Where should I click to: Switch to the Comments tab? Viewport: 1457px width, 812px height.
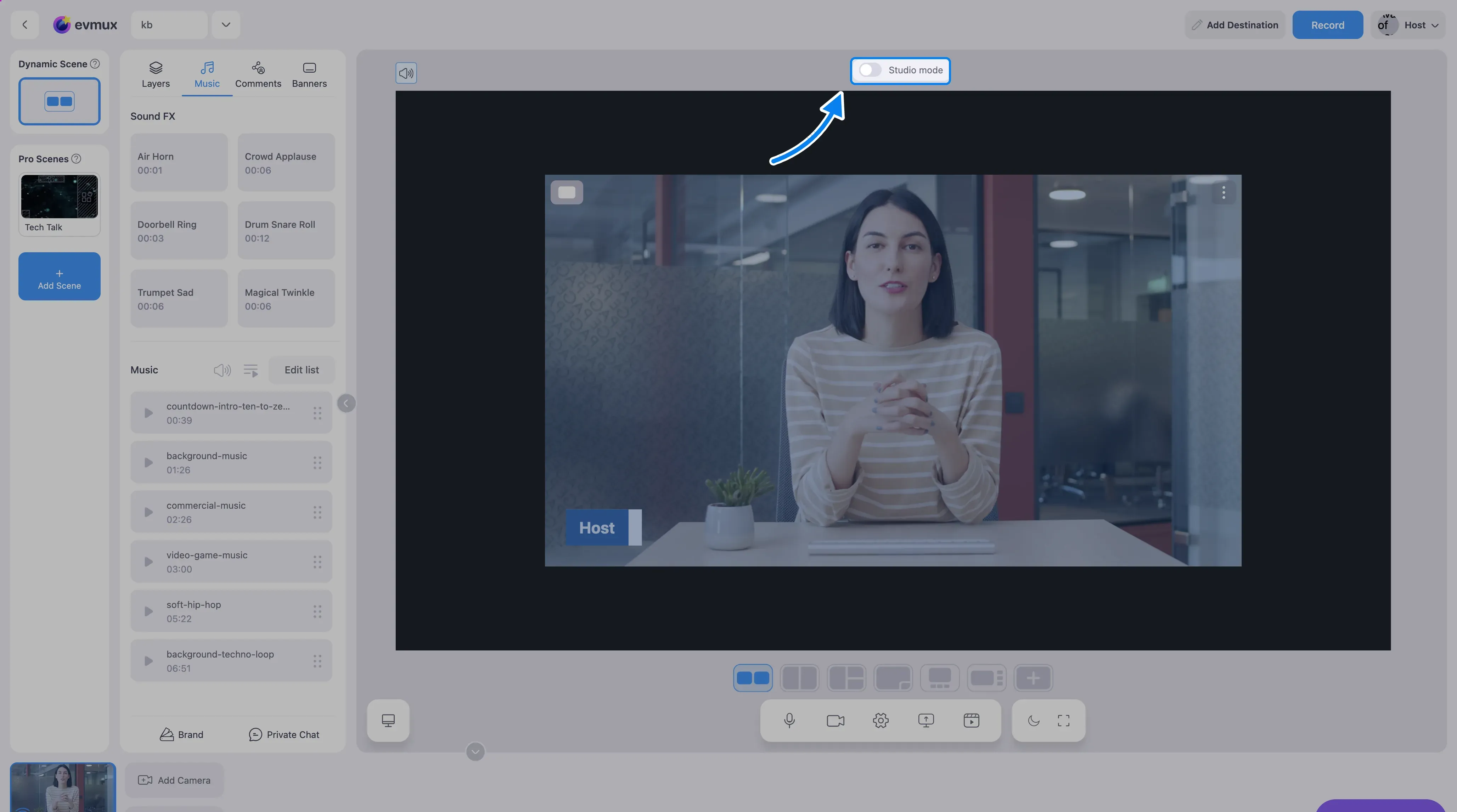[258, 75]
